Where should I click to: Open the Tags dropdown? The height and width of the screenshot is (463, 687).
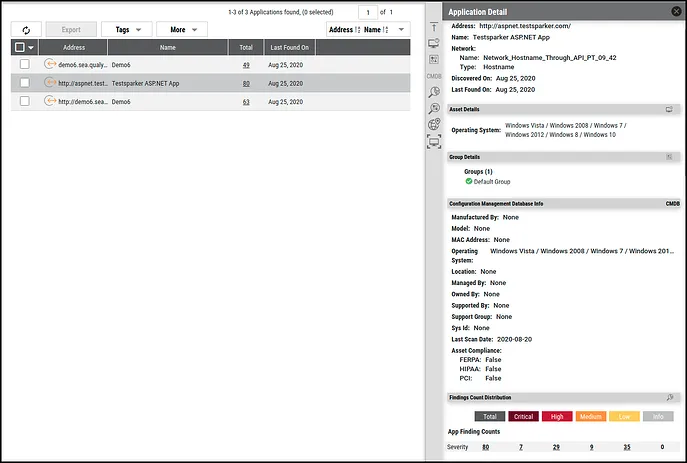(x=127, y=30)
